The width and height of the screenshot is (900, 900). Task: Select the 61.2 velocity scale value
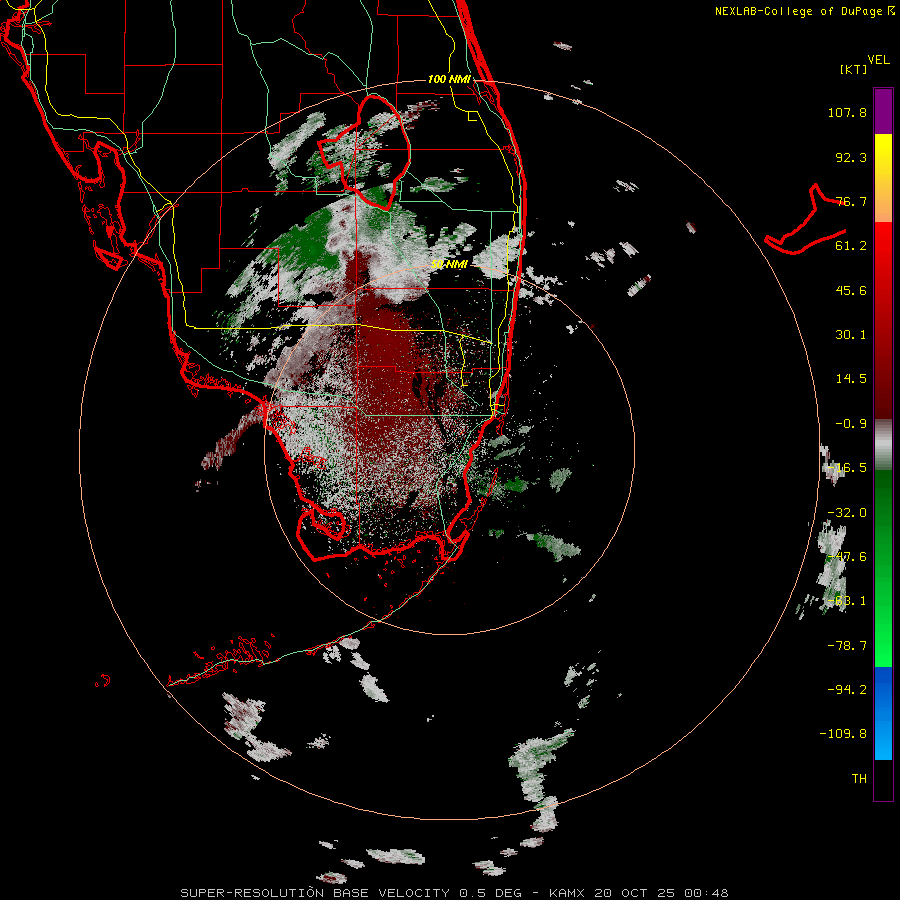click(851, 246)
